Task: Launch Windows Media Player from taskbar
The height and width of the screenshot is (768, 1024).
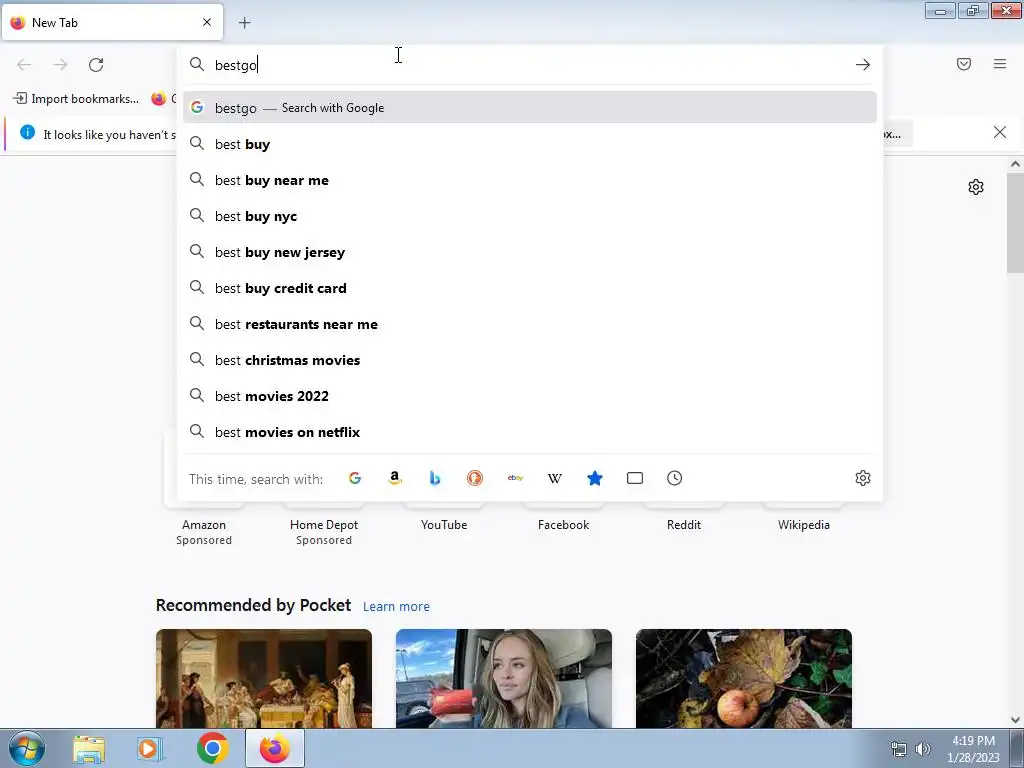Action: point(150,748)
